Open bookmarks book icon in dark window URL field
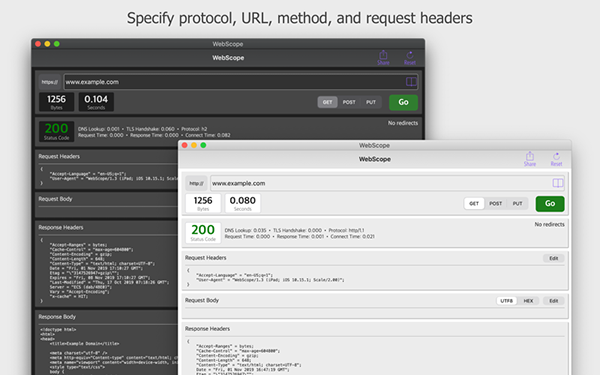Screen dimensions: 600x375 [411, 82]
